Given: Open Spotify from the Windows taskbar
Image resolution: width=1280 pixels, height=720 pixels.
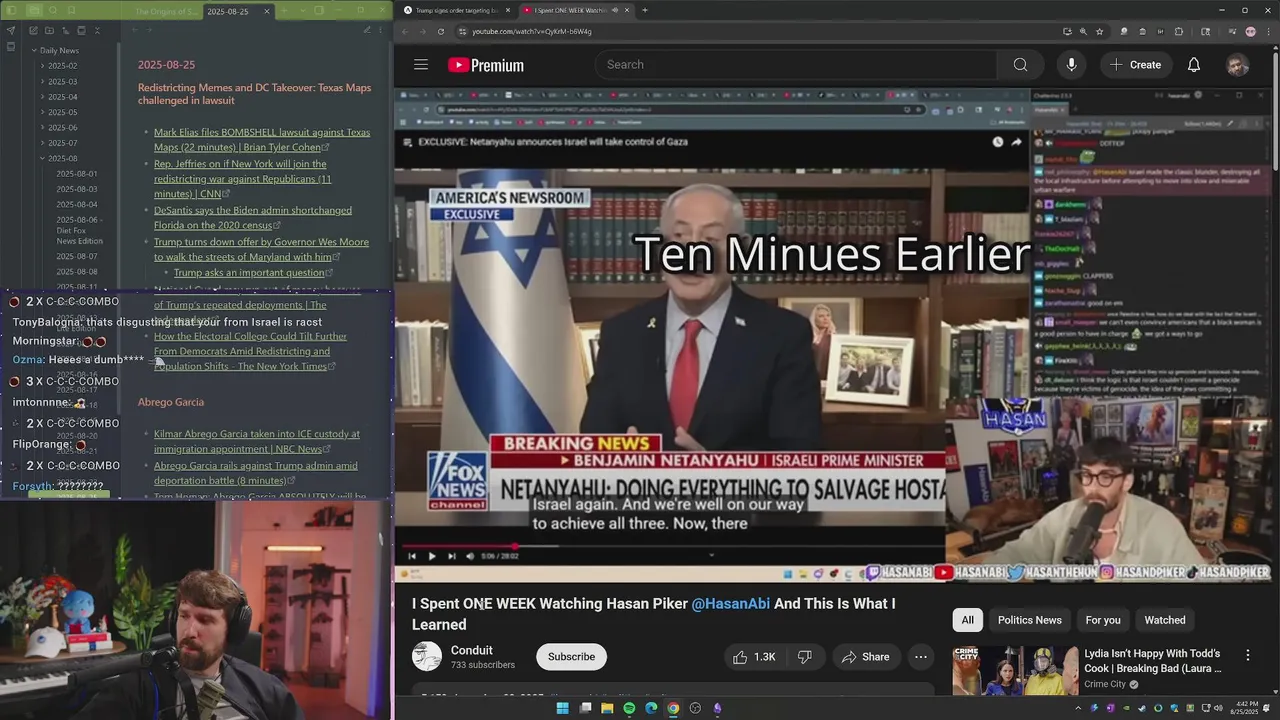Looking at the screenshot, I should 629,708.
